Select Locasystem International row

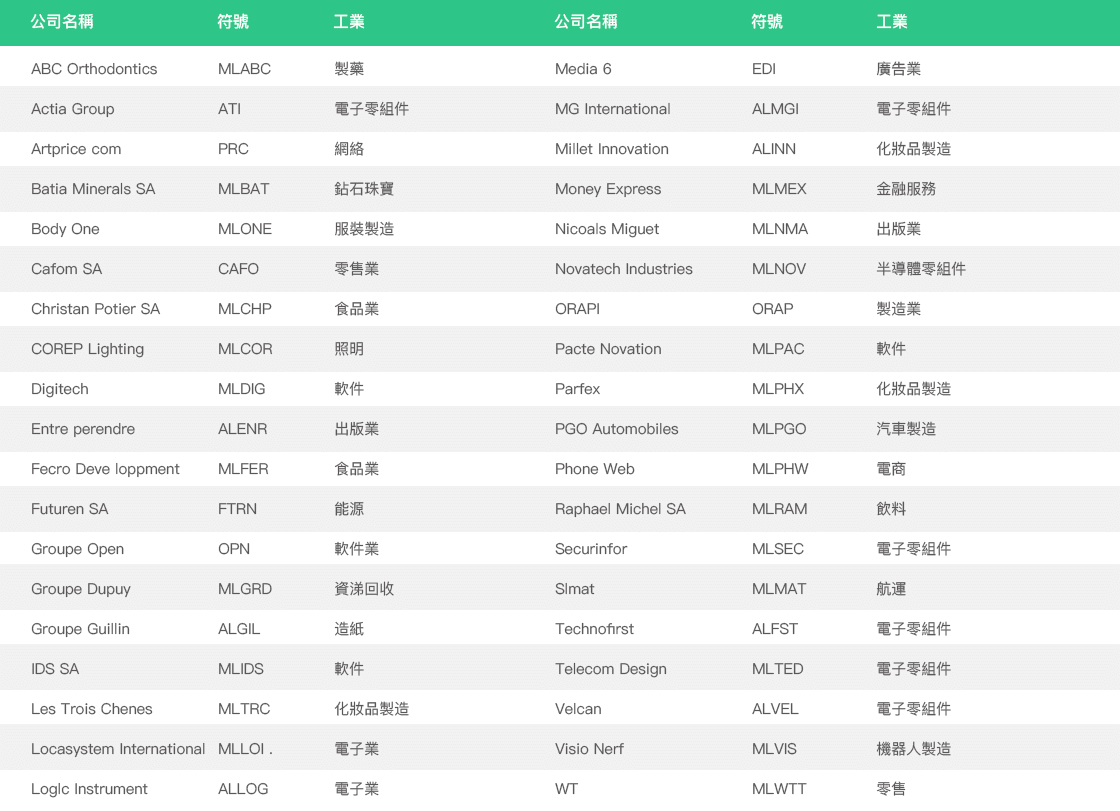[118, 749]
